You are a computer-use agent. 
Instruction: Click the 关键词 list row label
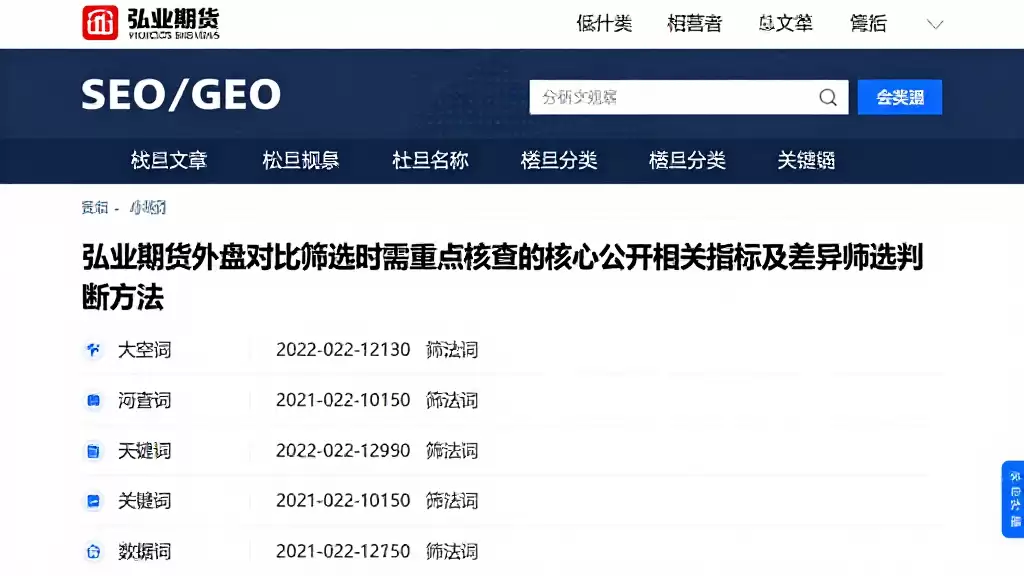(144, 501)
